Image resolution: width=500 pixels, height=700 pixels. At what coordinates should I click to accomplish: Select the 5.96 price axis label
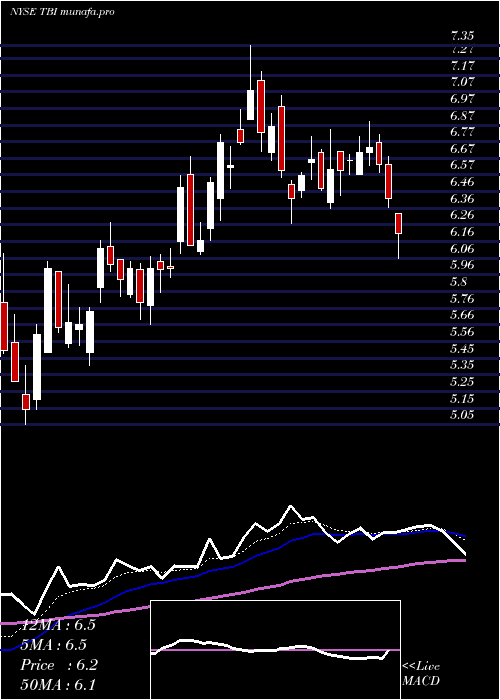pyautogui.click(x=462, y=265)
